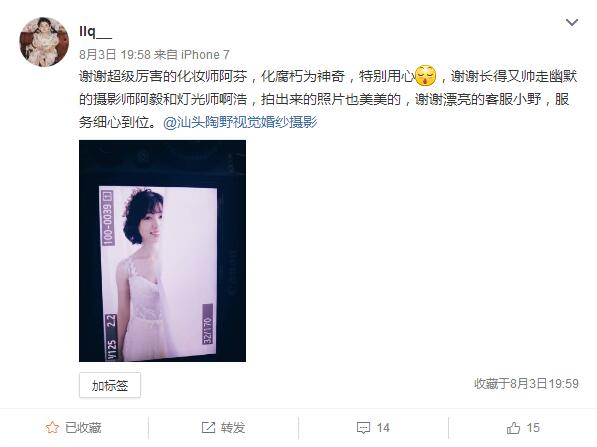Click the like count 15
Viewport: 597px width, 447px height.
coord(533,428)
